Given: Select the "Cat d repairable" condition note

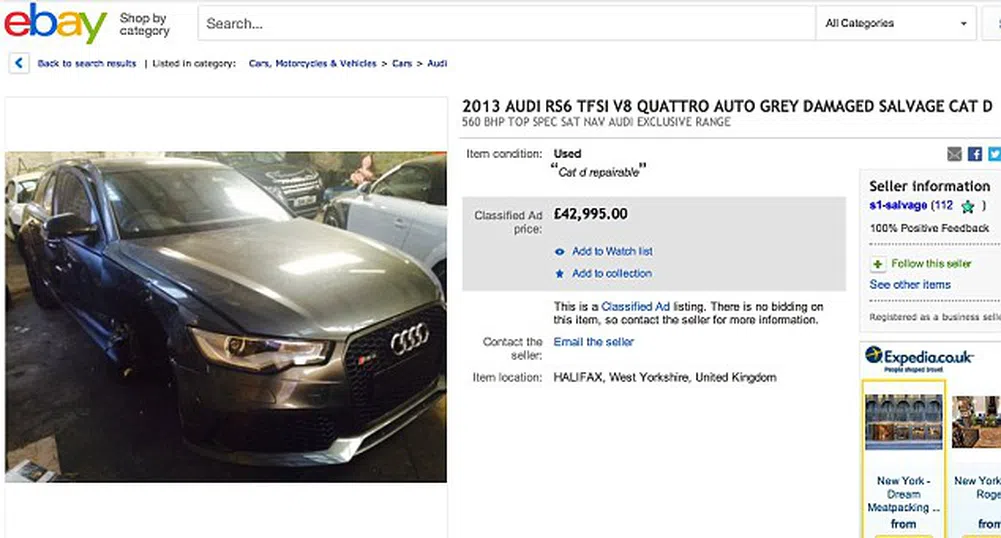Looking at the screenshot, I should [x=598, y=171].
